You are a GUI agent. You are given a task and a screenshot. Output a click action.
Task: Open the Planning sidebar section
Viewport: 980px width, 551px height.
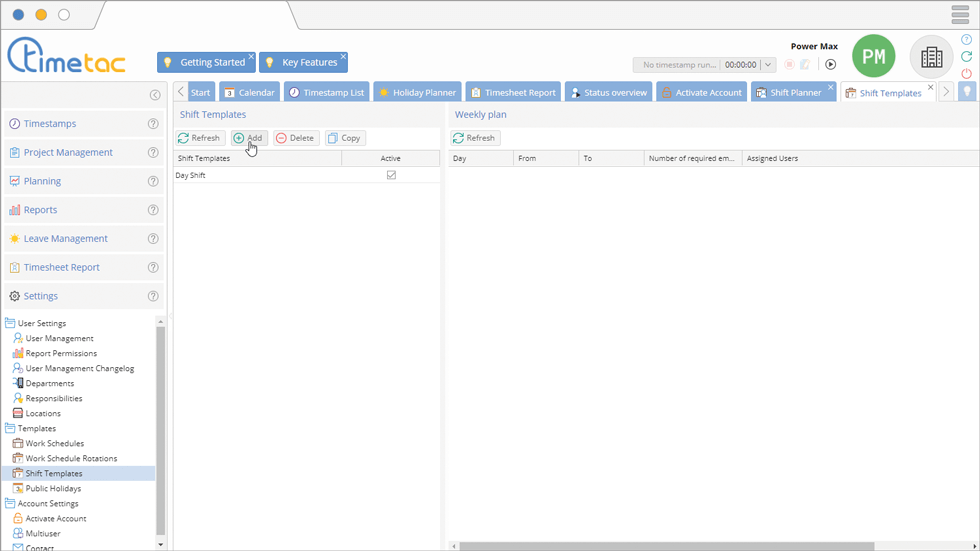[84, 181]
